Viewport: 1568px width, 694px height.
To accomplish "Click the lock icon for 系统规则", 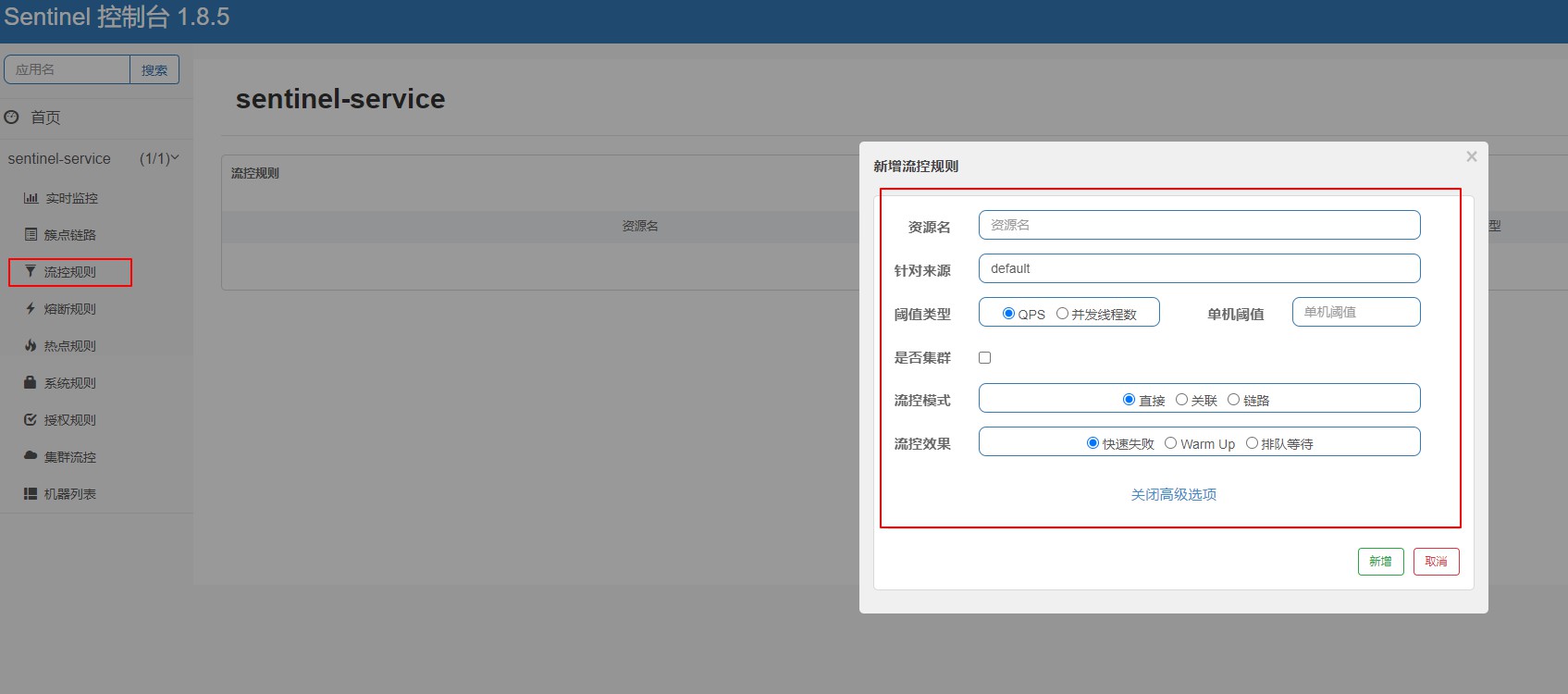I will (31, 382).
